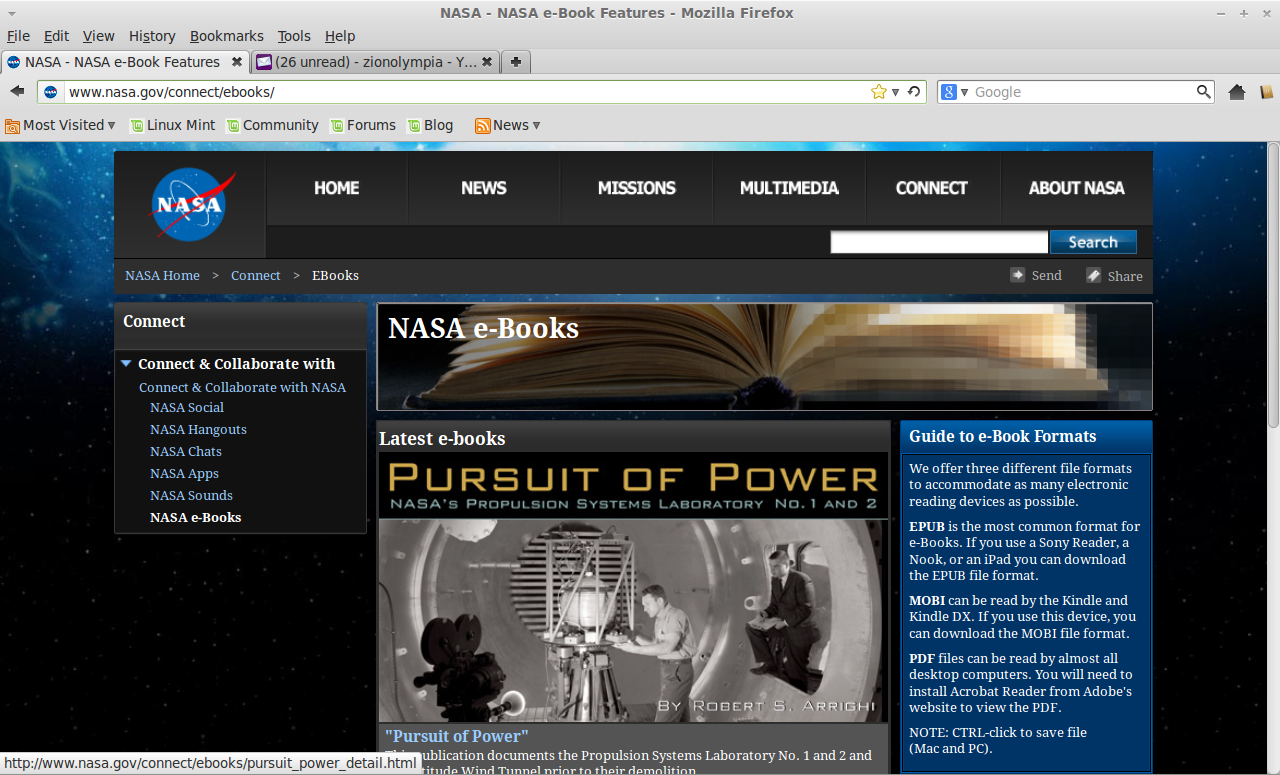
Task: Click the Forums bookmark icon
Action: tap(337, 126)
